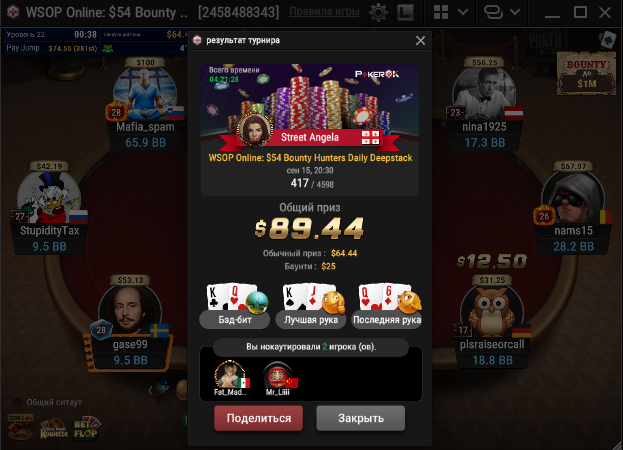The height and width of the screenshot is (450, 623).
Task: Select the Бэд-бит hand tab
Action: click(235, 319)
